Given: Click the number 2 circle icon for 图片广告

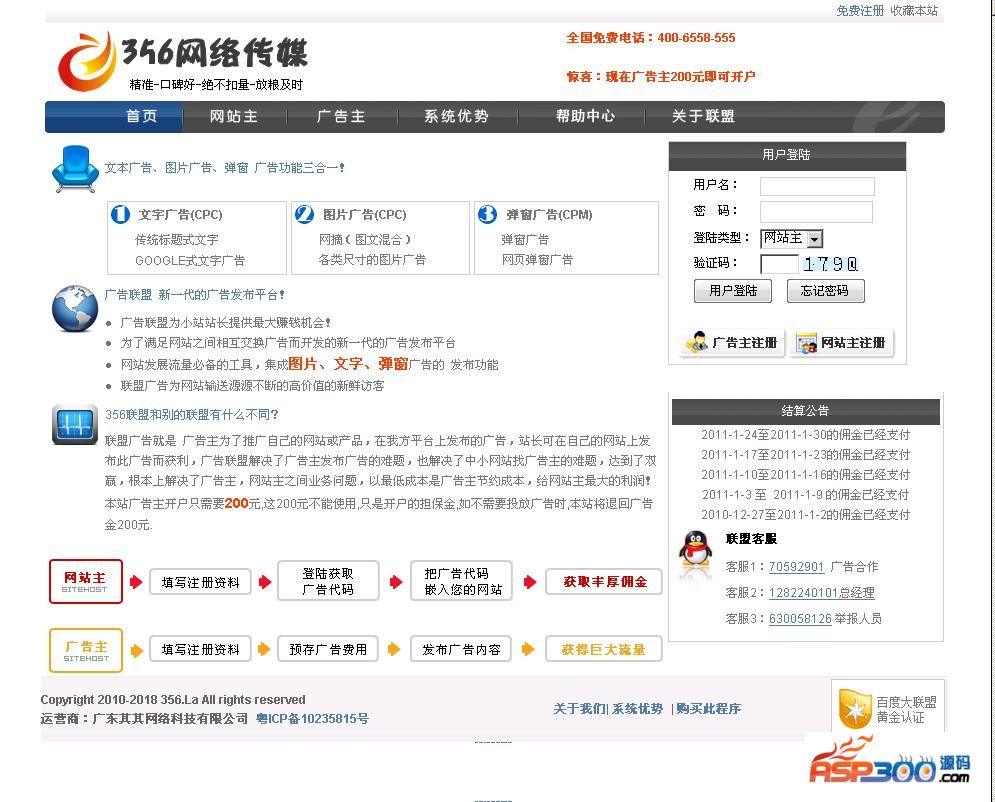Looking at the screenshot, I should (304, 214).
